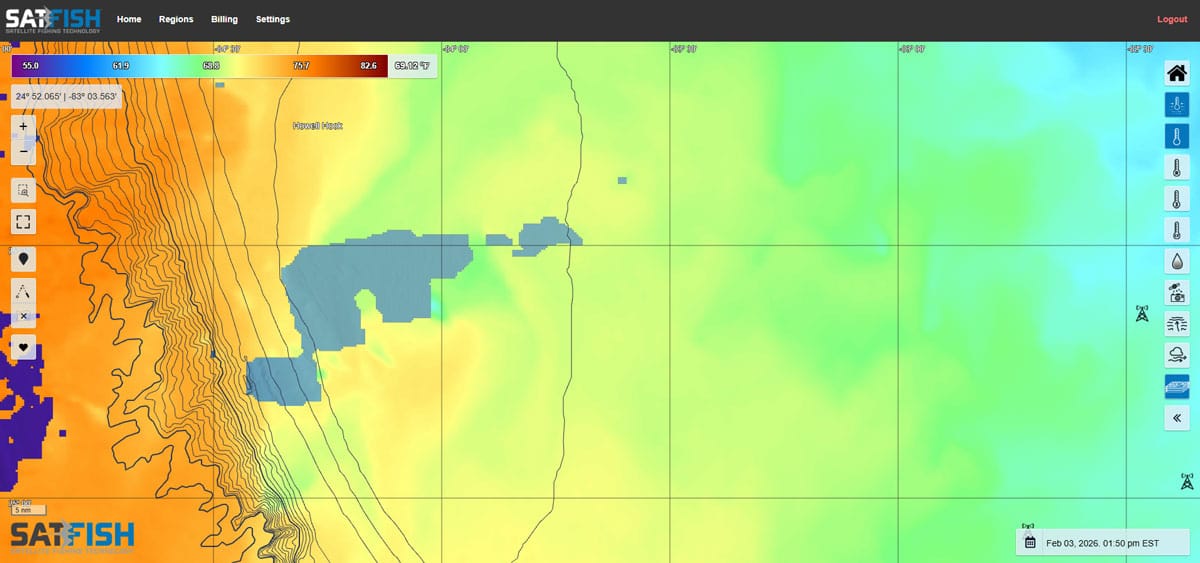
Task: Zoom in using the plus button
Action: [24, 127]
